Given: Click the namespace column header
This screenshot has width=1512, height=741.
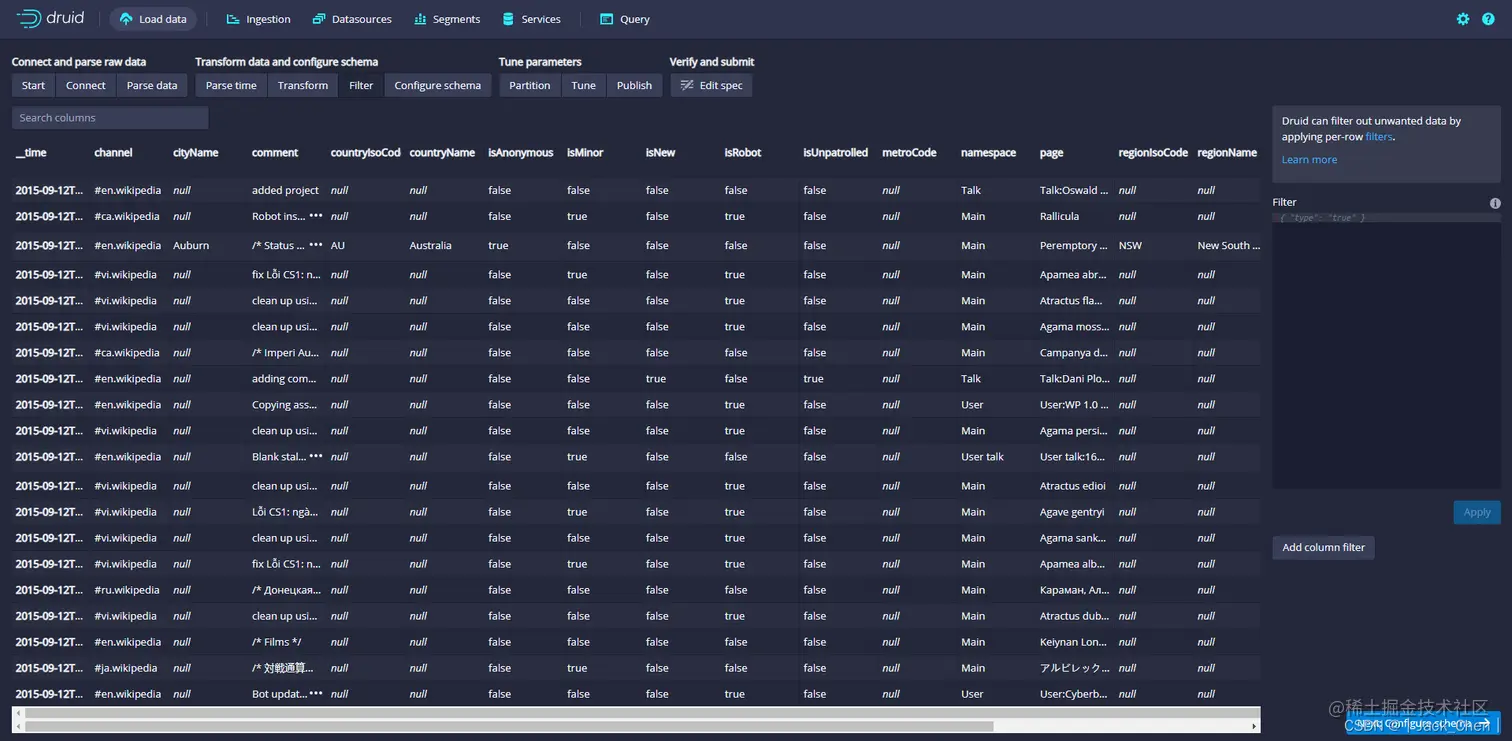Looking at the screenshot, I should [988, 153].
